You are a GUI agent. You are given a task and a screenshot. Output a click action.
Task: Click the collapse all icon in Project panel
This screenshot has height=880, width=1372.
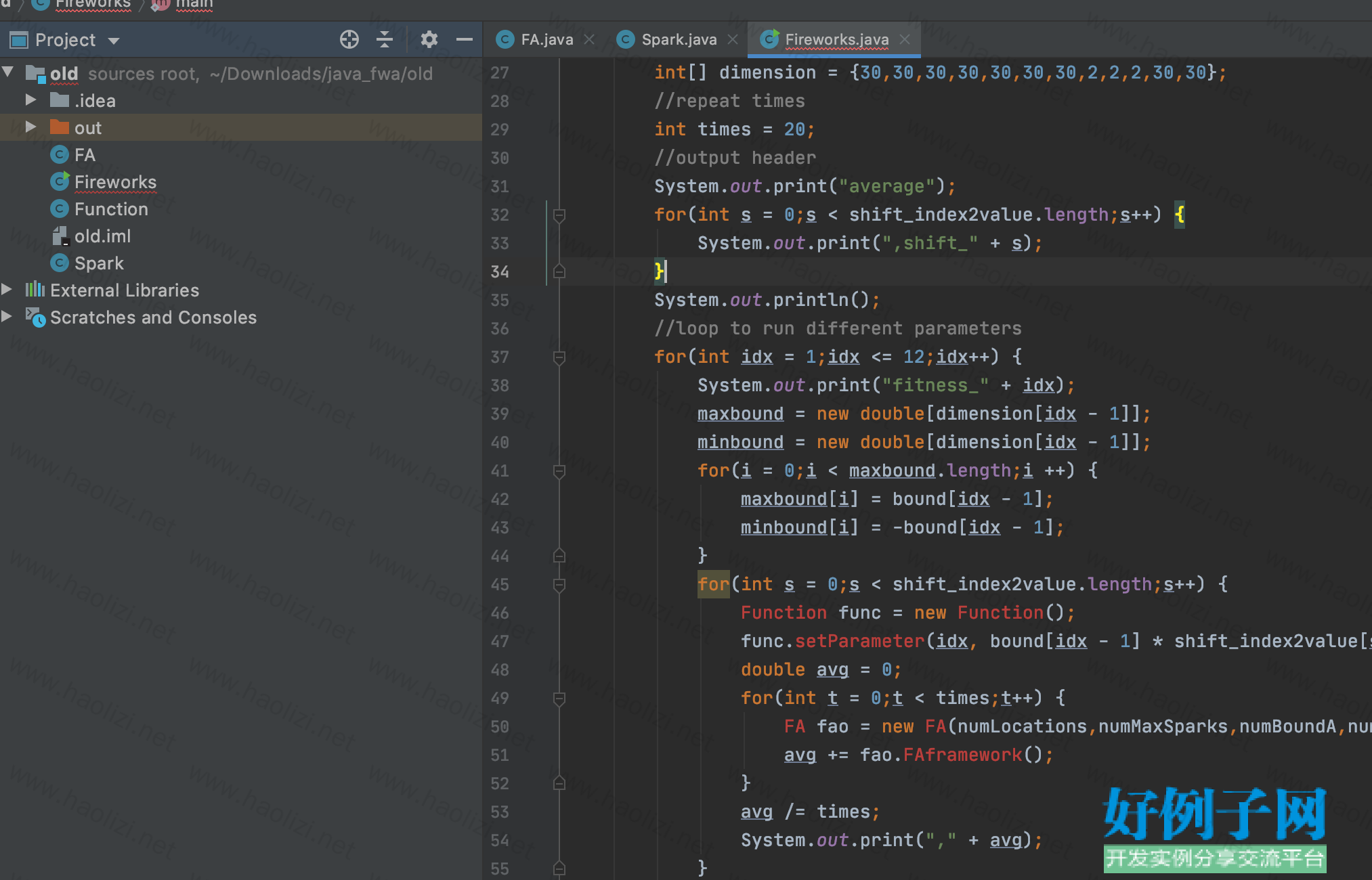[385, 40]
